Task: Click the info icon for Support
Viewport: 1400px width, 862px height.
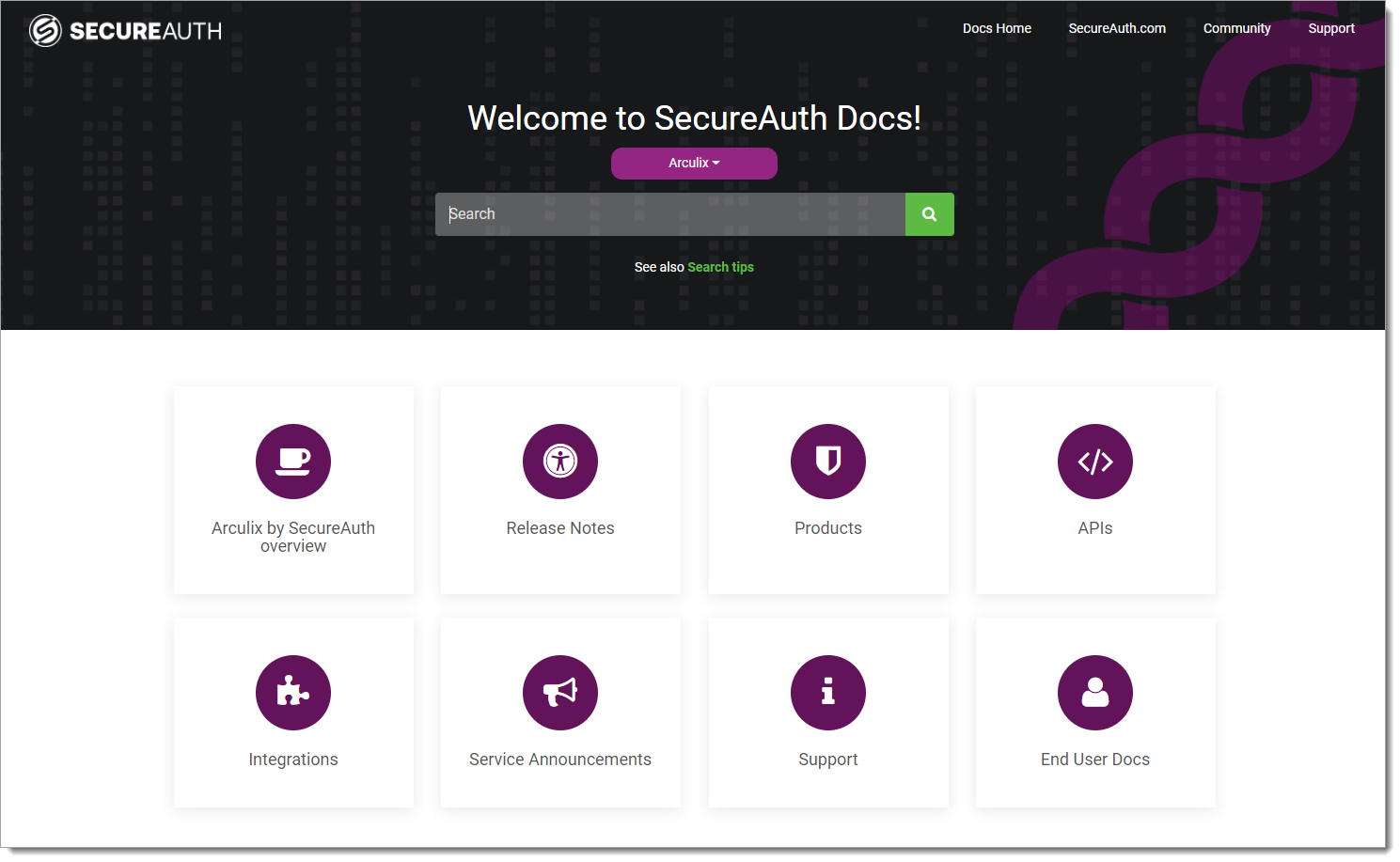Action: (x=828, y=693)
